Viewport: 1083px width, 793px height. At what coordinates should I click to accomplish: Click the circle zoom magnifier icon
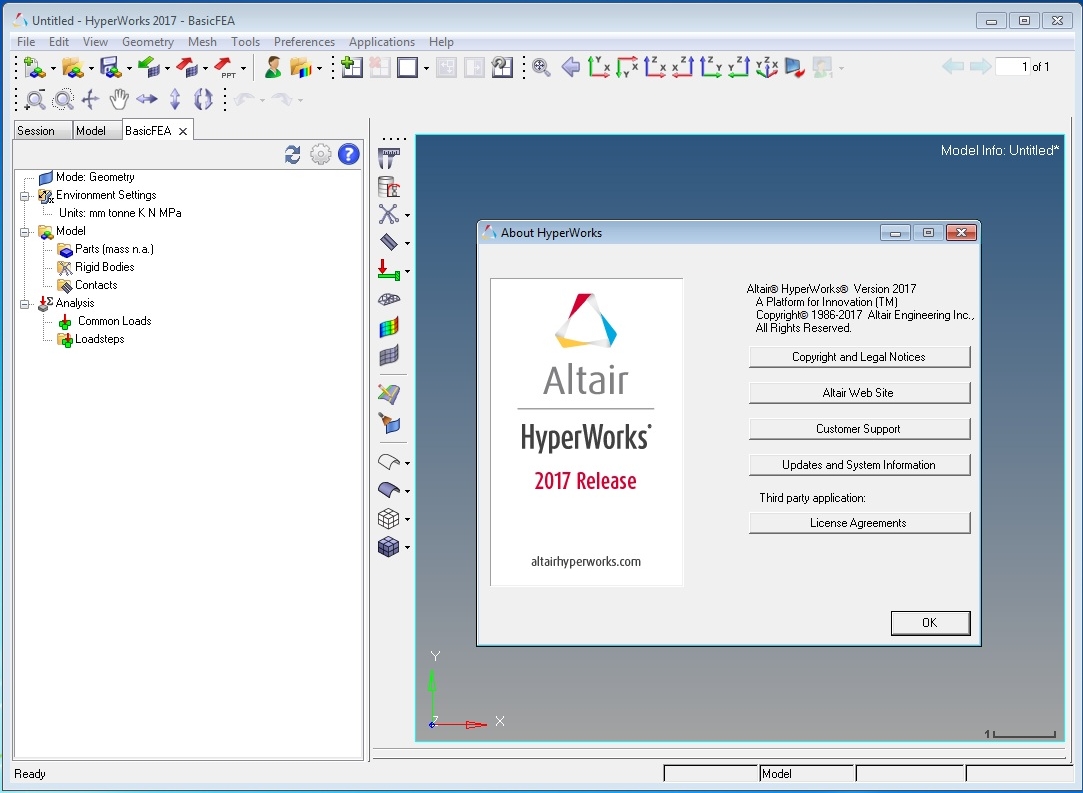[x=63, y=99]
